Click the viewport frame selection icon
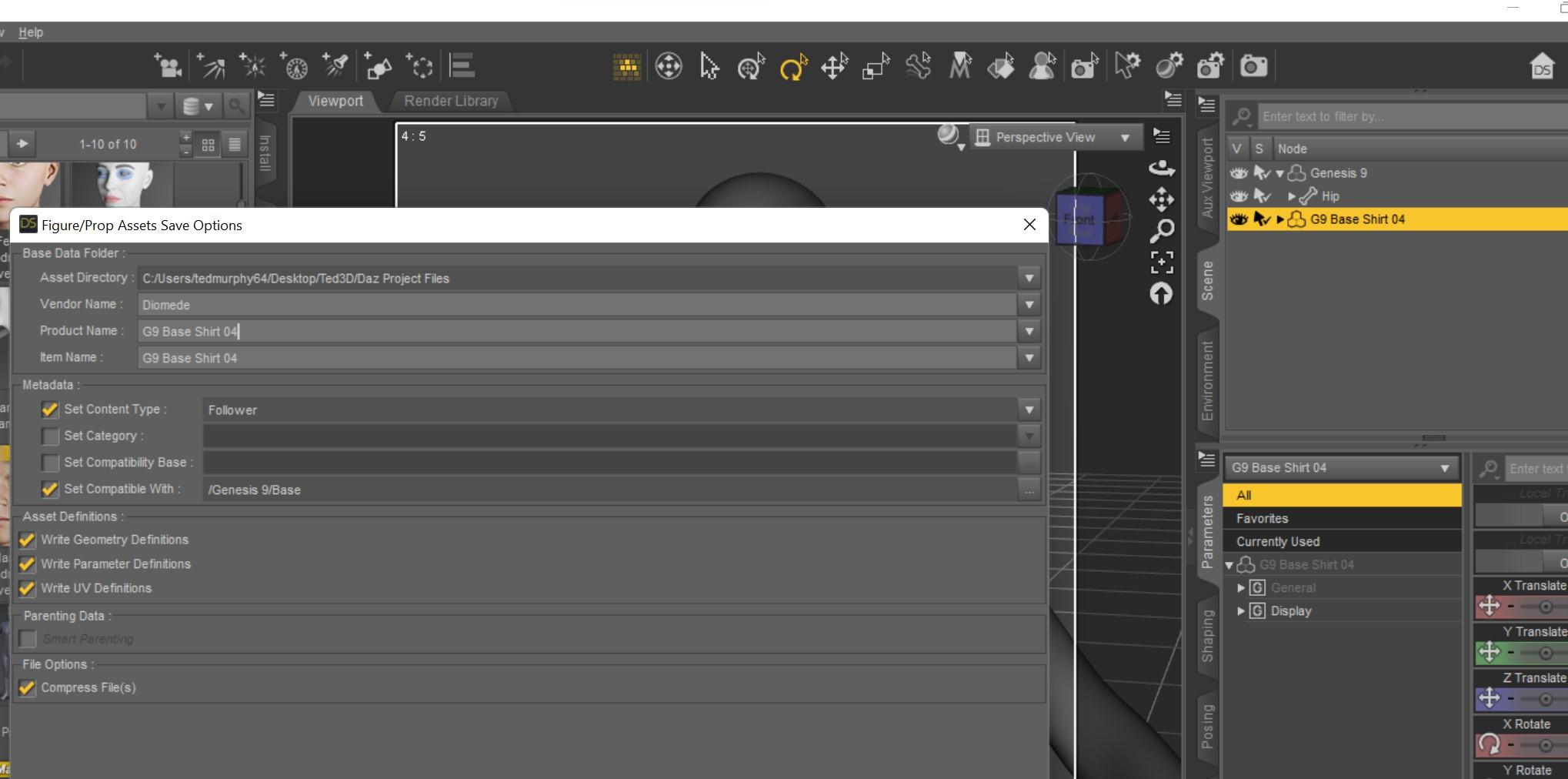1568x779 pixels. 1162,262
